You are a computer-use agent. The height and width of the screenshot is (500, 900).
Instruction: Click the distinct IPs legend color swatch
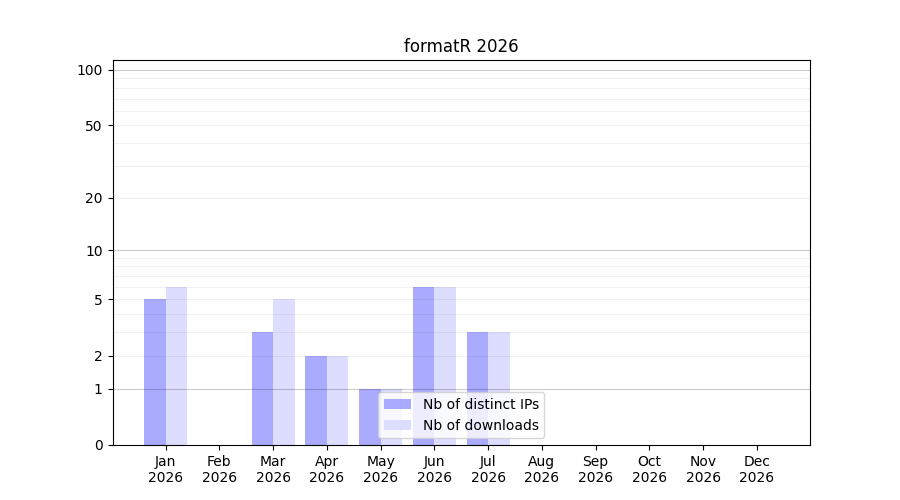[397, 404]
